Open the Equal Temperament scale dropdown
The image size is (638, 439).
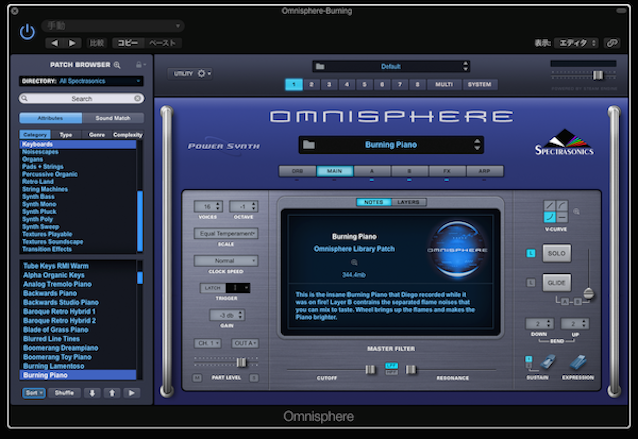pos(226,233)
